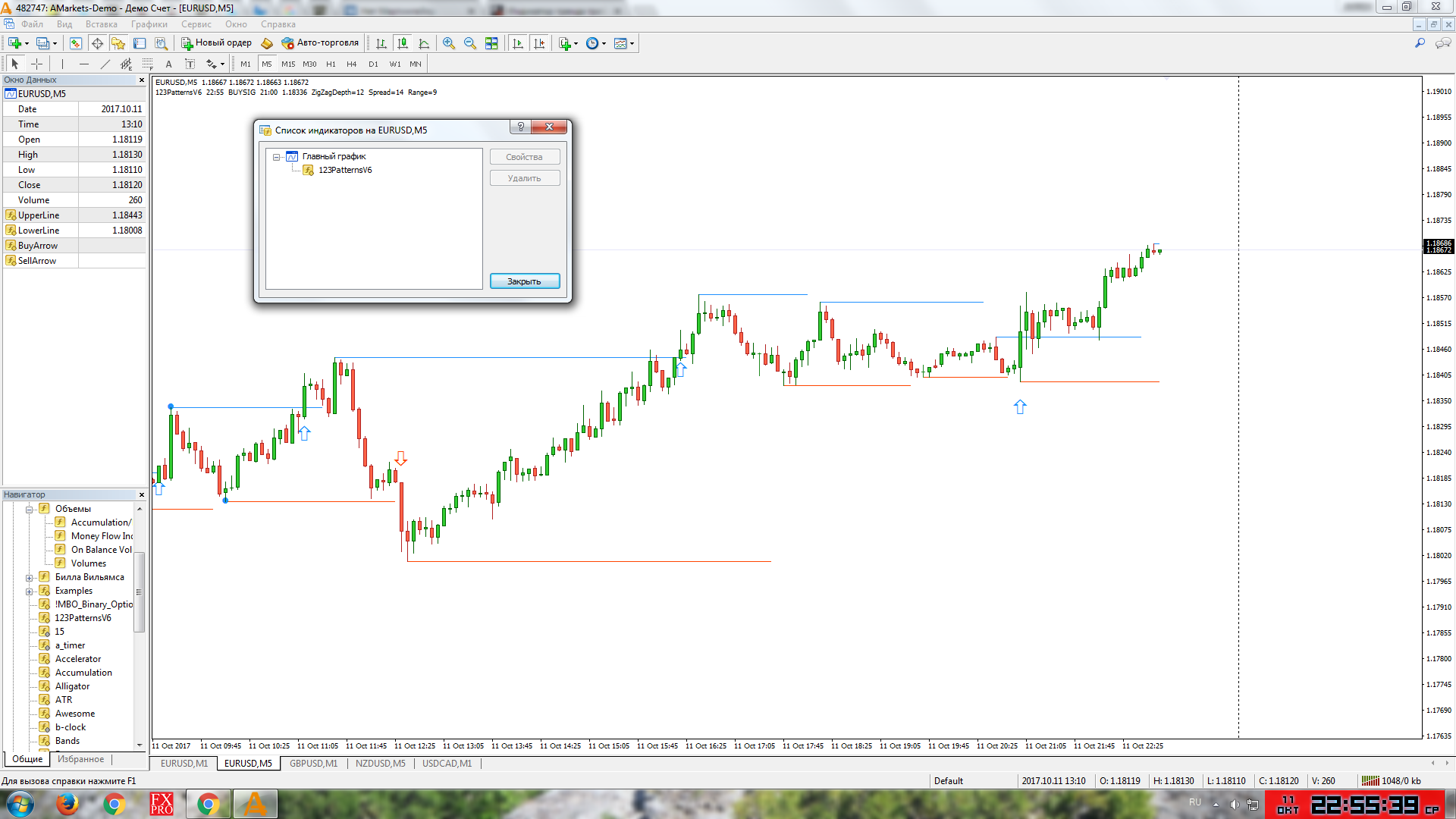This screenshot has height=819, width=1456.
Task: Select the vertical line drawing tool
Action: click(x=62, y=64)
